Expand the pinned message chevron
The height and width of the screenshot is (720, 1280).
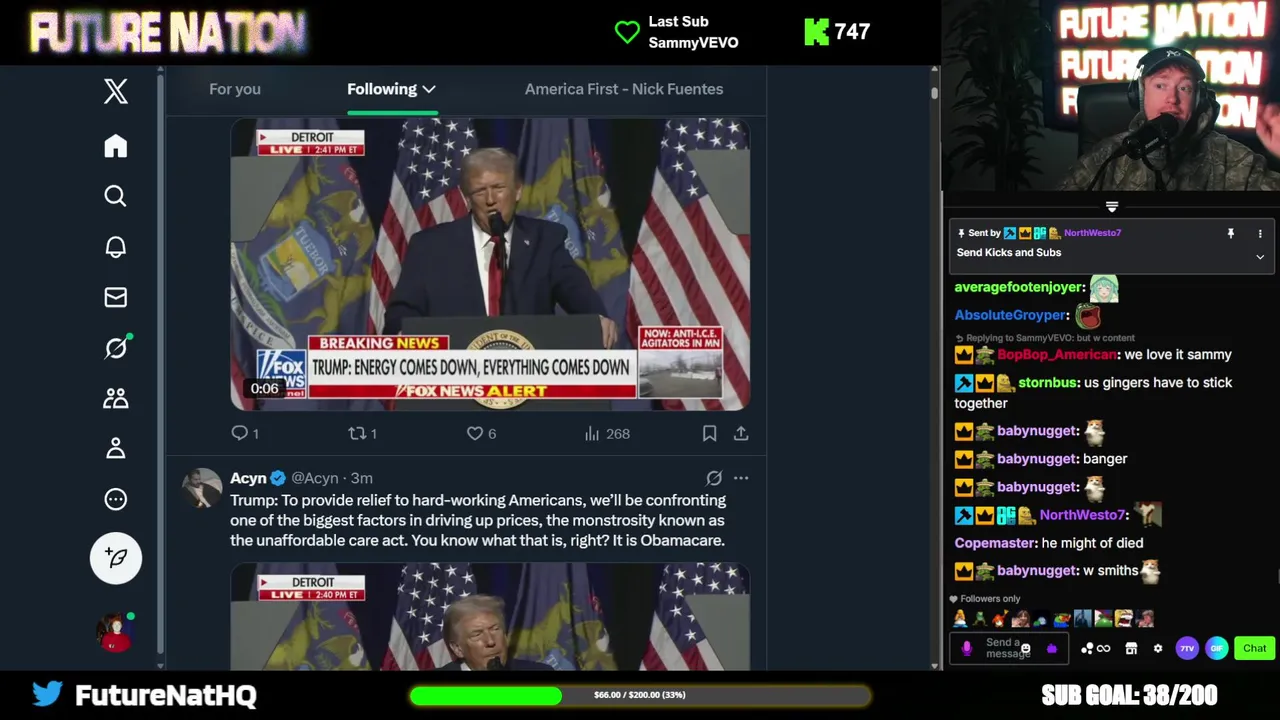click(x=1260, y=257)
